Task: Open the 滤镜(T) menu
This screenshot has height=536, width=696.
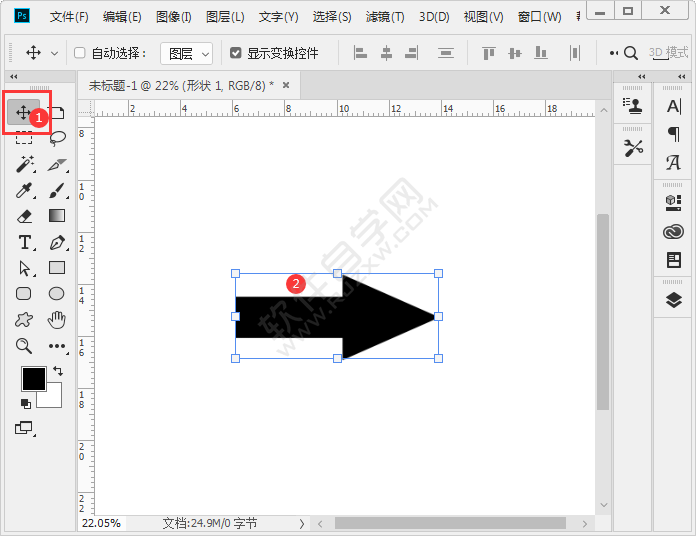Action: click(385, 17)
